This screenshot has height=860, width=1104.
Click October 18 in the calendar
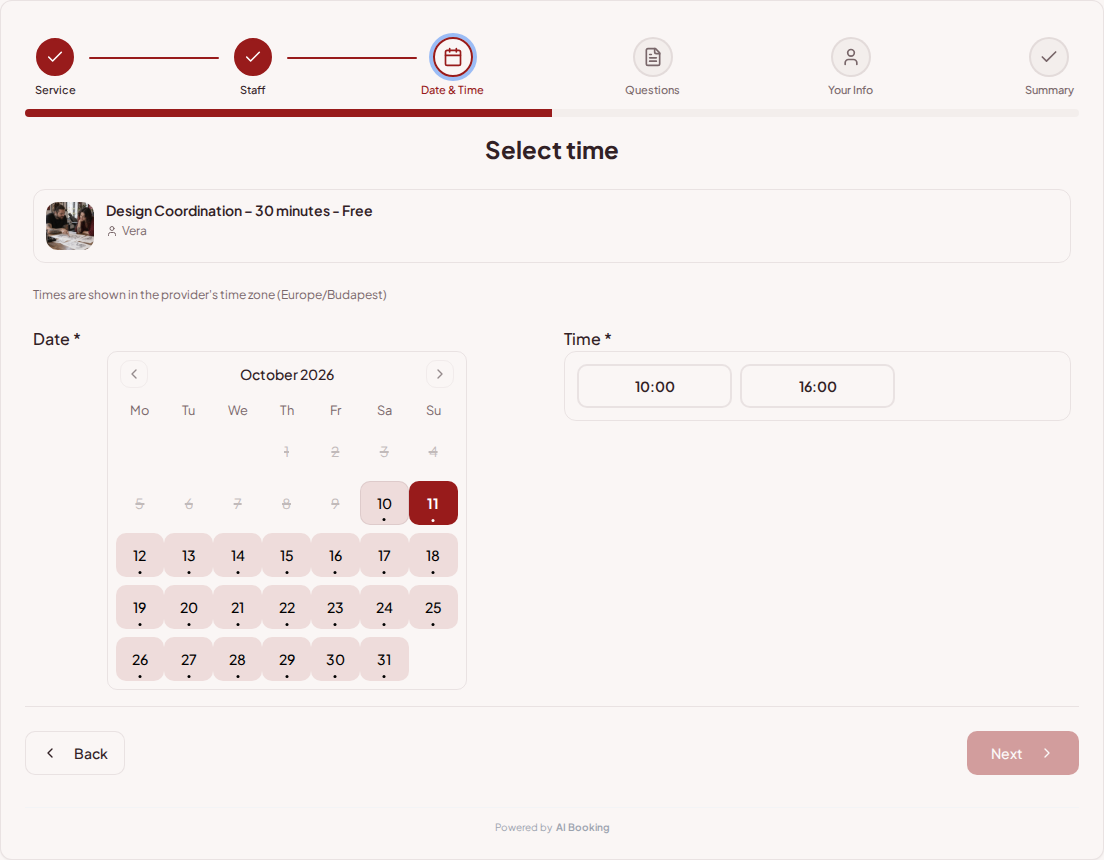(433, 555)
